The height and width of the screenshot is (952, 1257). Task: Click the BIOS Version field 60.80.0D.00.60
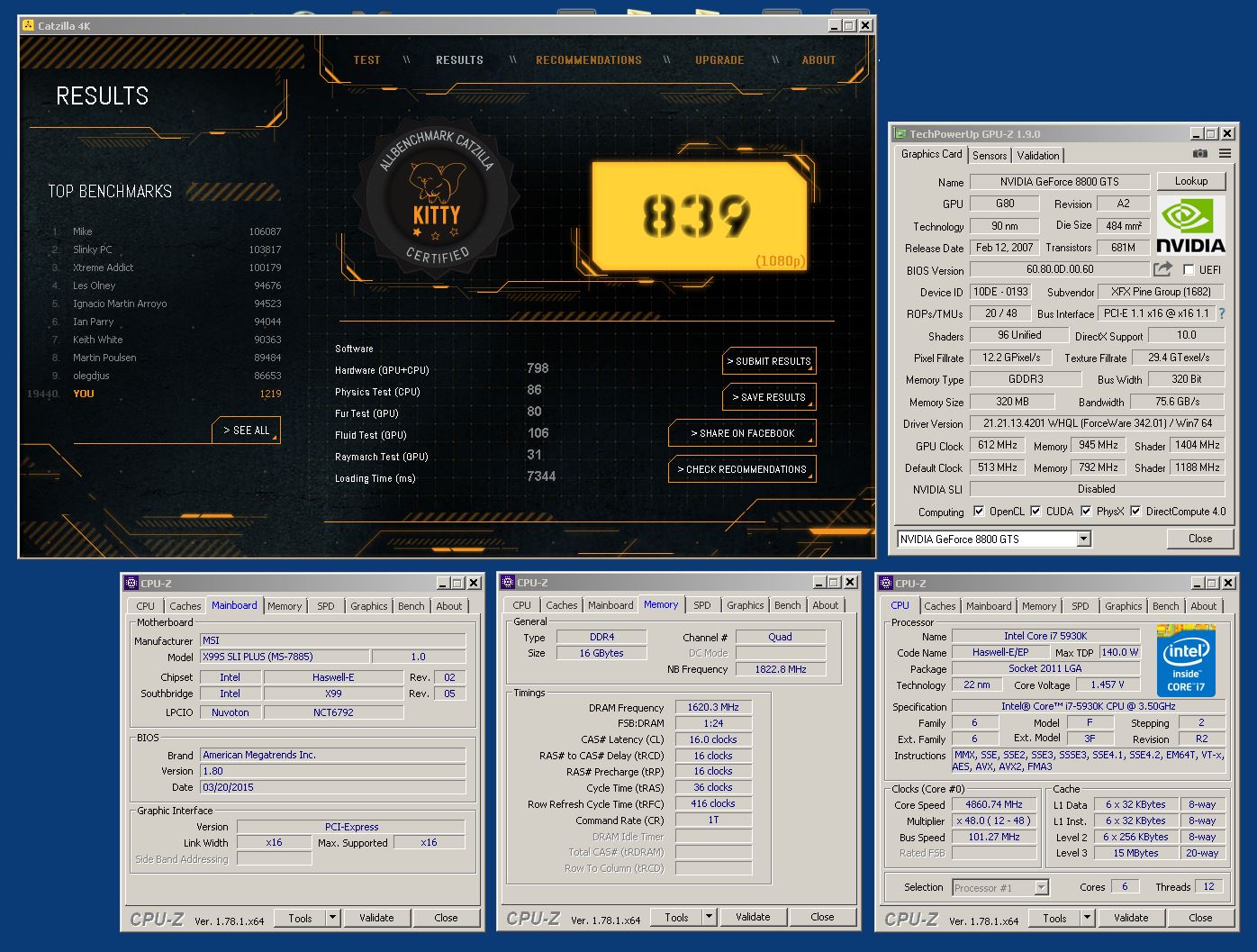click(1060, 269)
